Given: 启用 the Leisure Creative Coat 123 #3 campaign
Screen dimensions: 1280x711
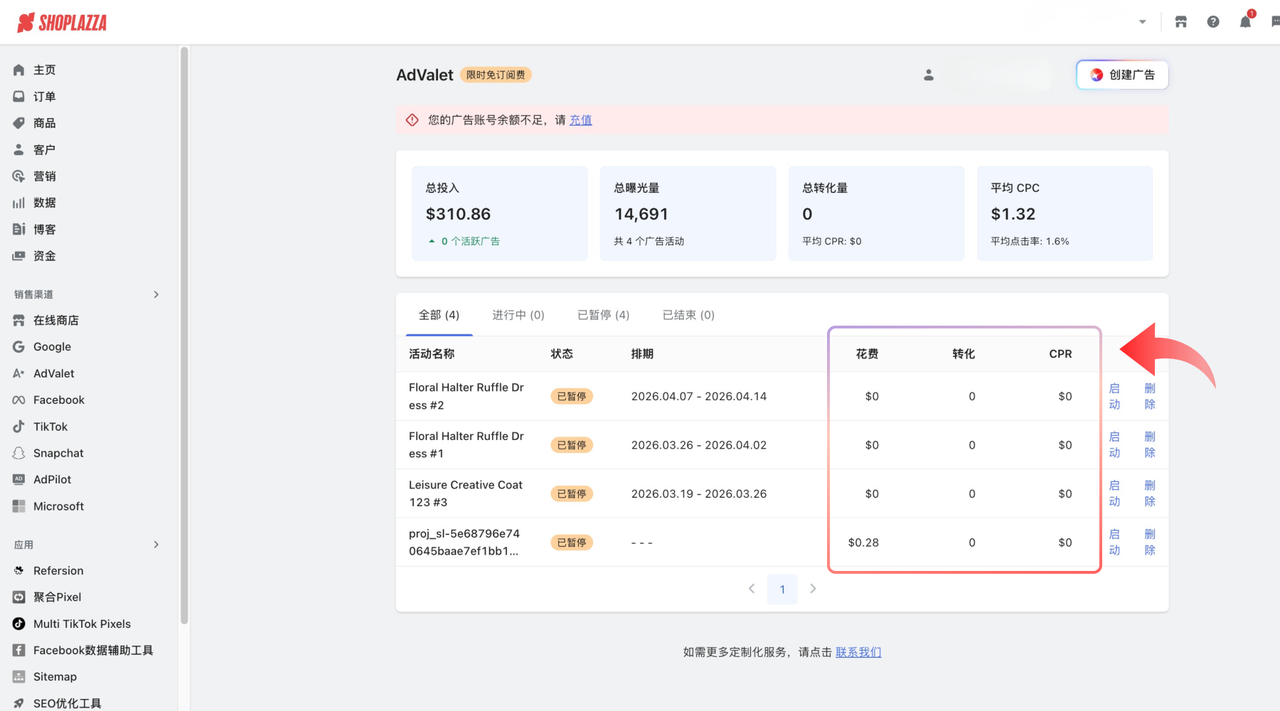Looking at the screenshot, I should (1114, 493).
